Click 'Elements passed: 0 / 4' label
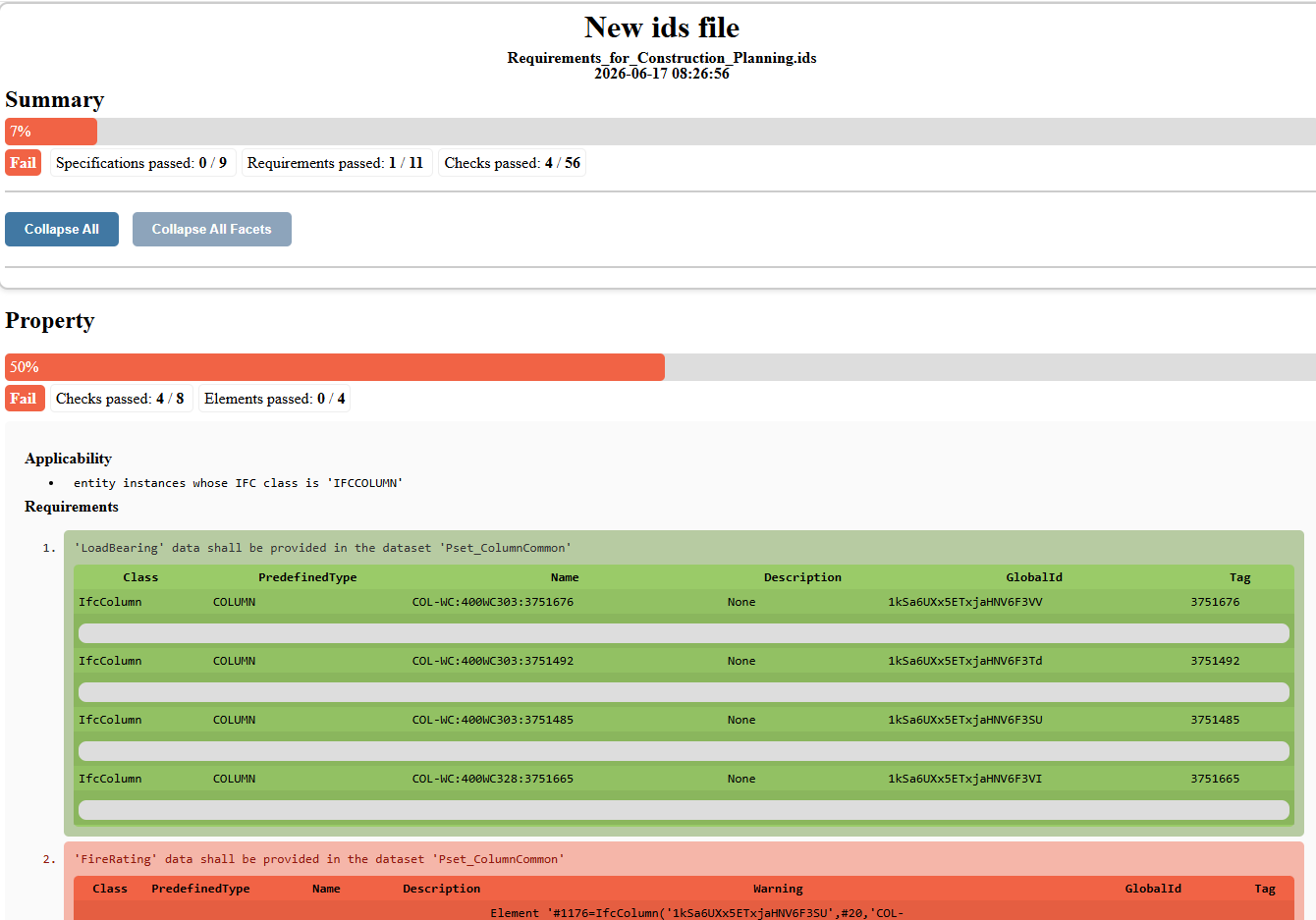This screenshot has width=1316, height=920. pos(274,399)
